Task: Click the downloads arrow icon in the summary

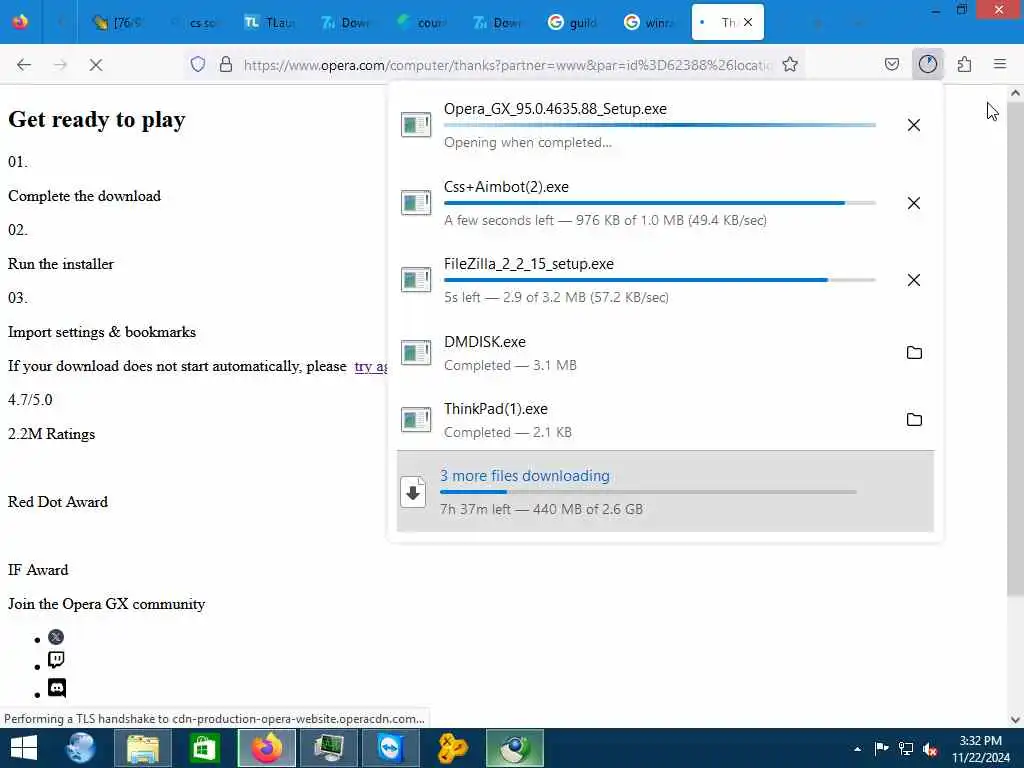Action: [413, 492]
